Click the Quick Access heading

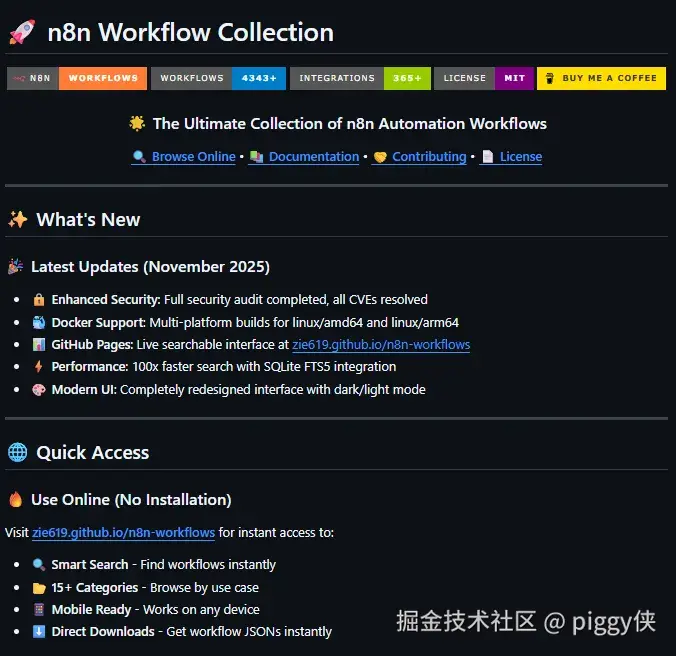tap(93, 453)
